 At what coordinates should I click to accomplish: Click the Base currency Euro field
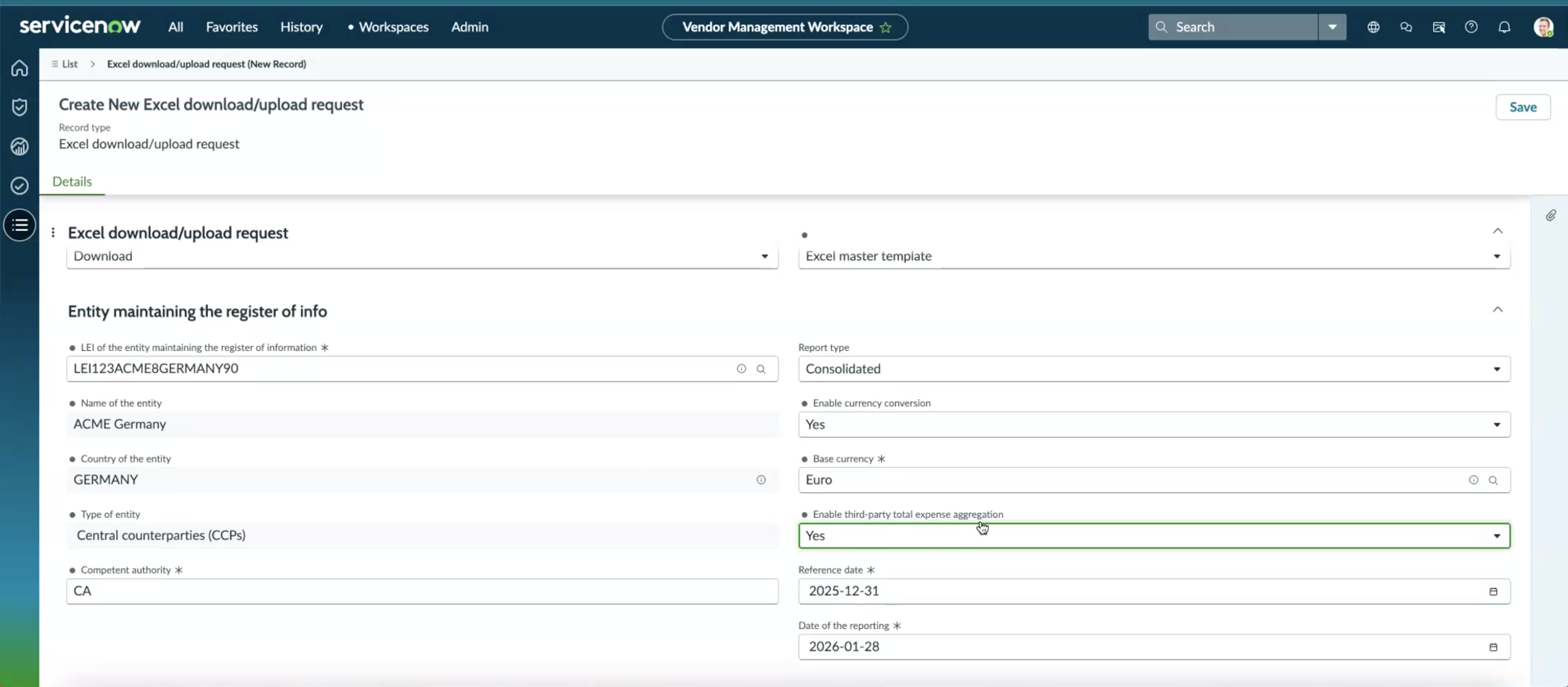1154,480
